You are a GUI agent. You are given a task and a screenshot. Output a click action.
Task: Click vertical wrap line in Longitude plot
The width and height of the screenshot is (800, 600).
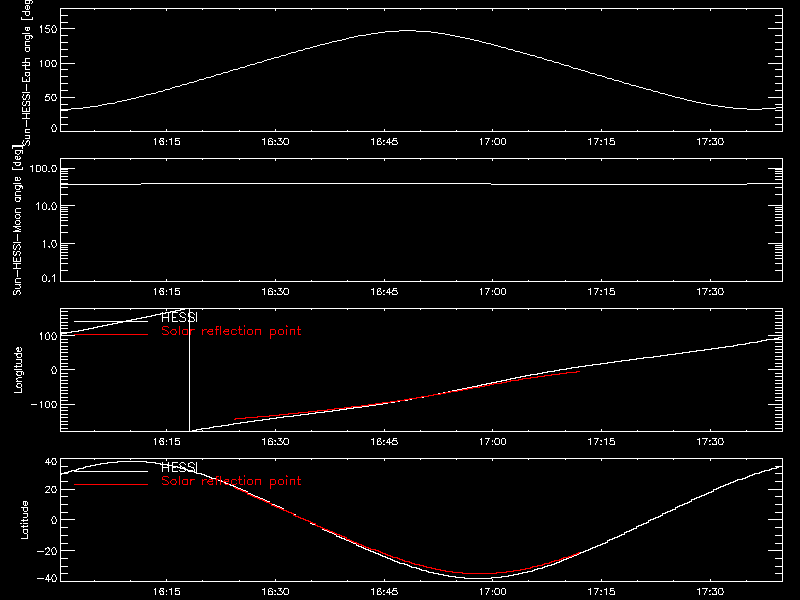tap(189, 370)
